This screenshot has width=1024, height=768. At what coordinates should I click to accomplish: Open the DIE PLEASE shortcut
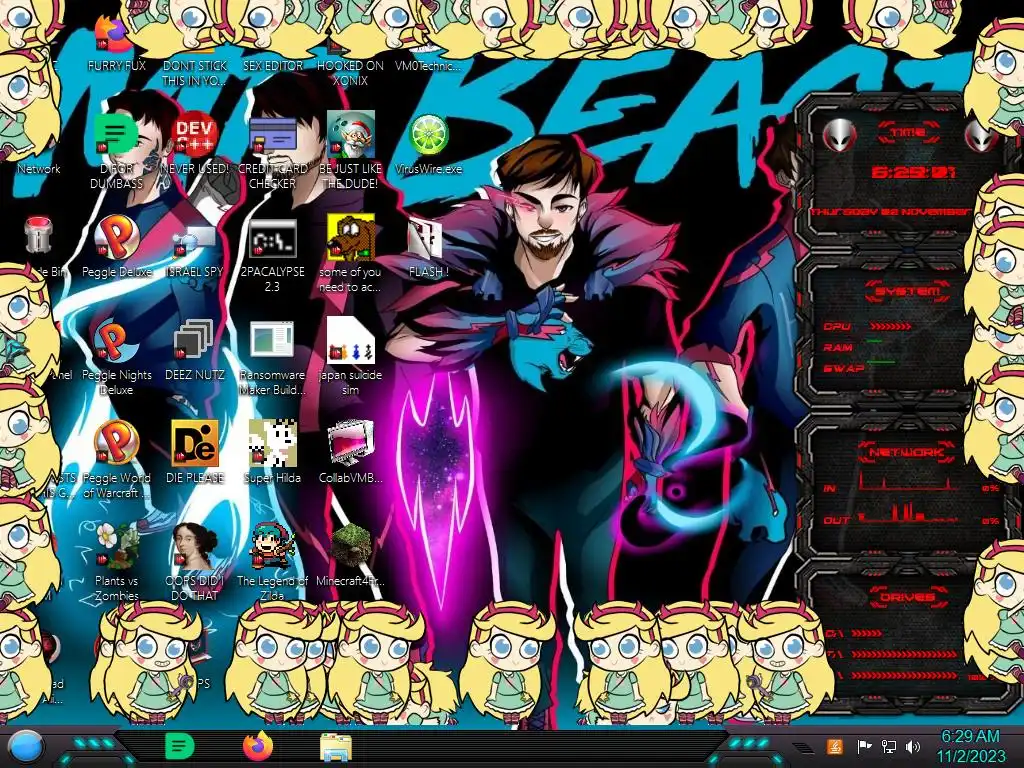point(195,452)
